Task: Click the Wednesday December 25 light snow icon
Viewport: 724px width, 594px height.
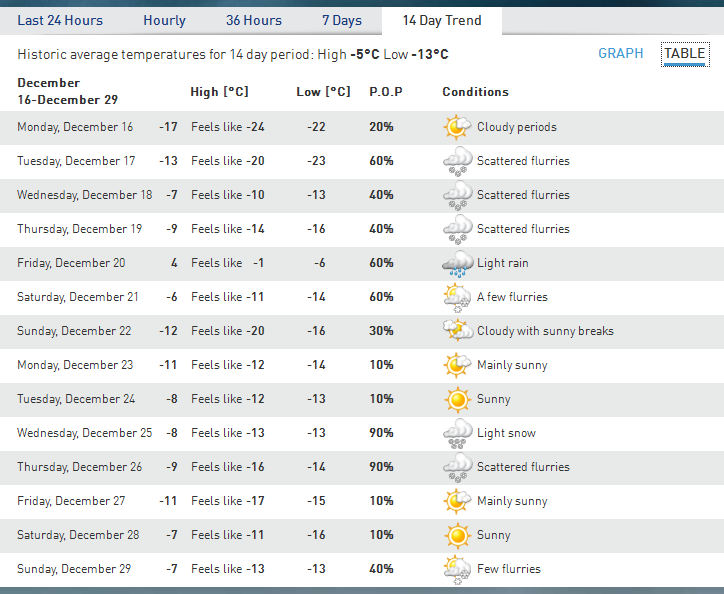Action: [x=457, y=433]
